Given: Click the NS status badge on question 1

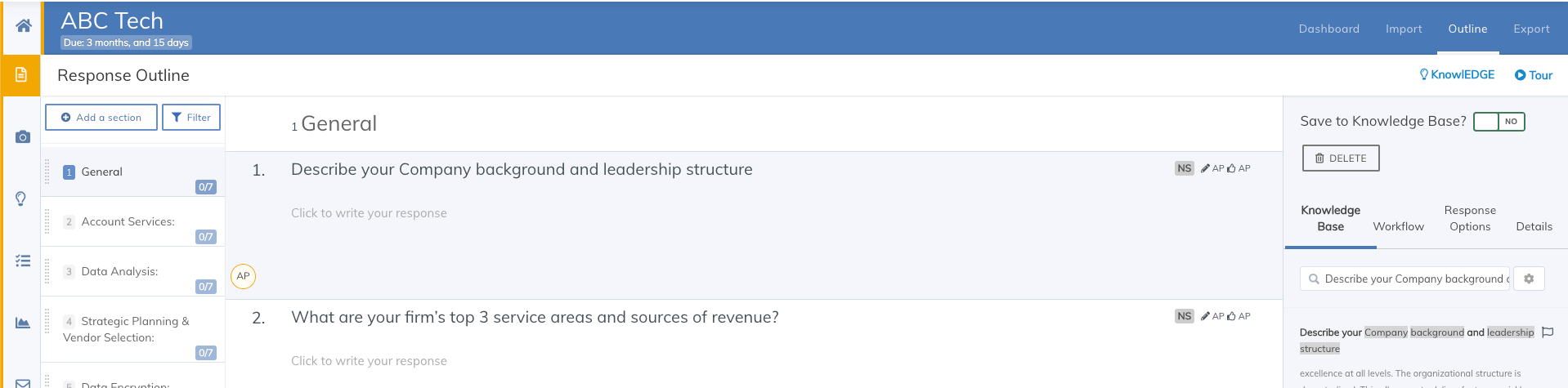Looking at the screenshot, I should [1184, 168].
